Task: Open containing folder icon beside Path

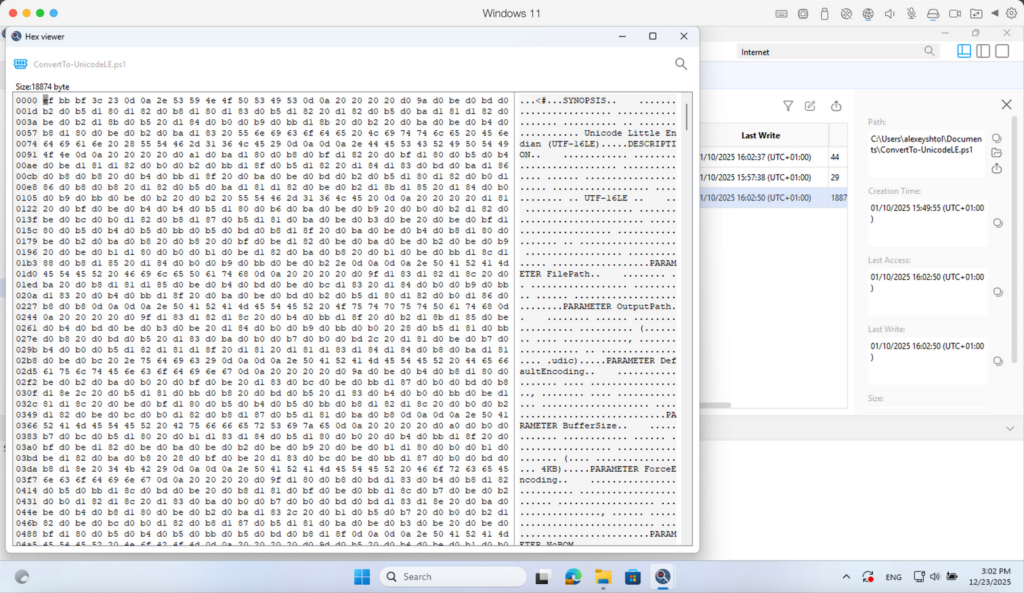Action: [996, 153]
